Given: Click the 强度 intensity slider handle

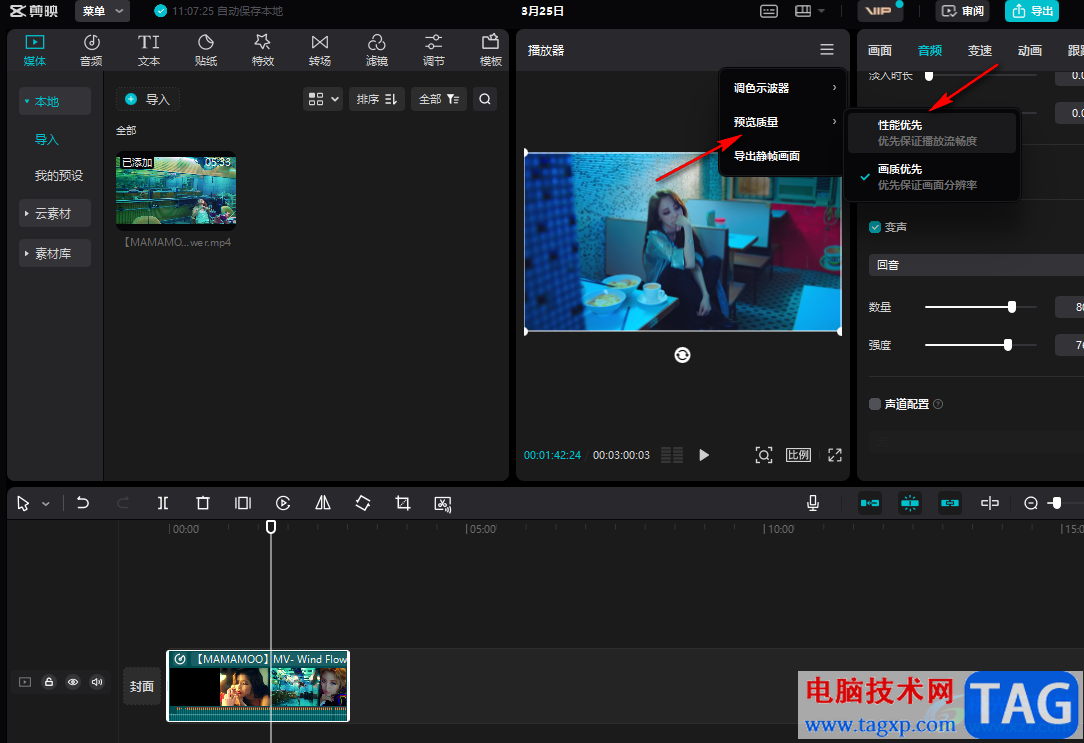Looking at the screenshot, I should tap(1007, 345).
